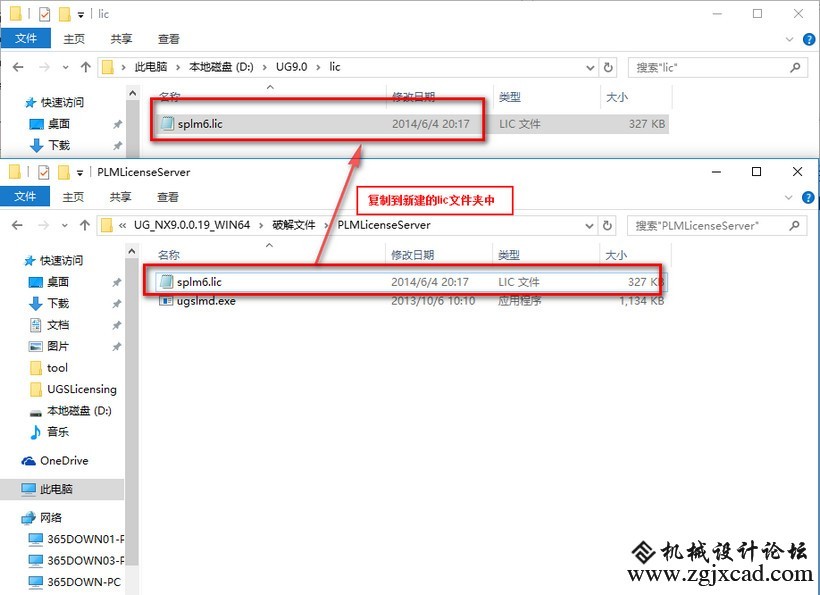This screenshot has width=820, height=595.
Task: Refresh the lic folder view
Action: (x=608, y=67)
